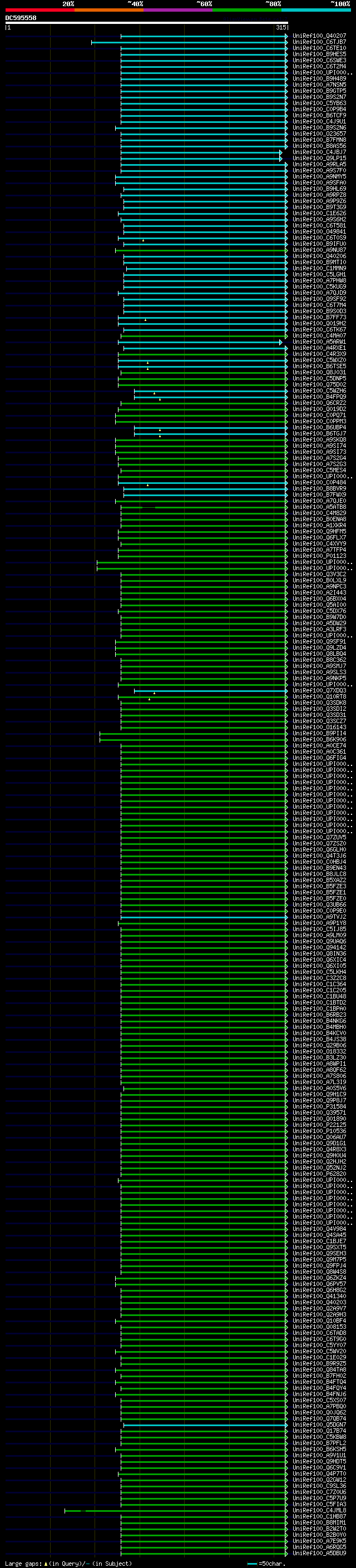Click the UniRef100_Q40207 hit label
The height and width of the screenshot is (1568, 356).
tap(319, 36)
